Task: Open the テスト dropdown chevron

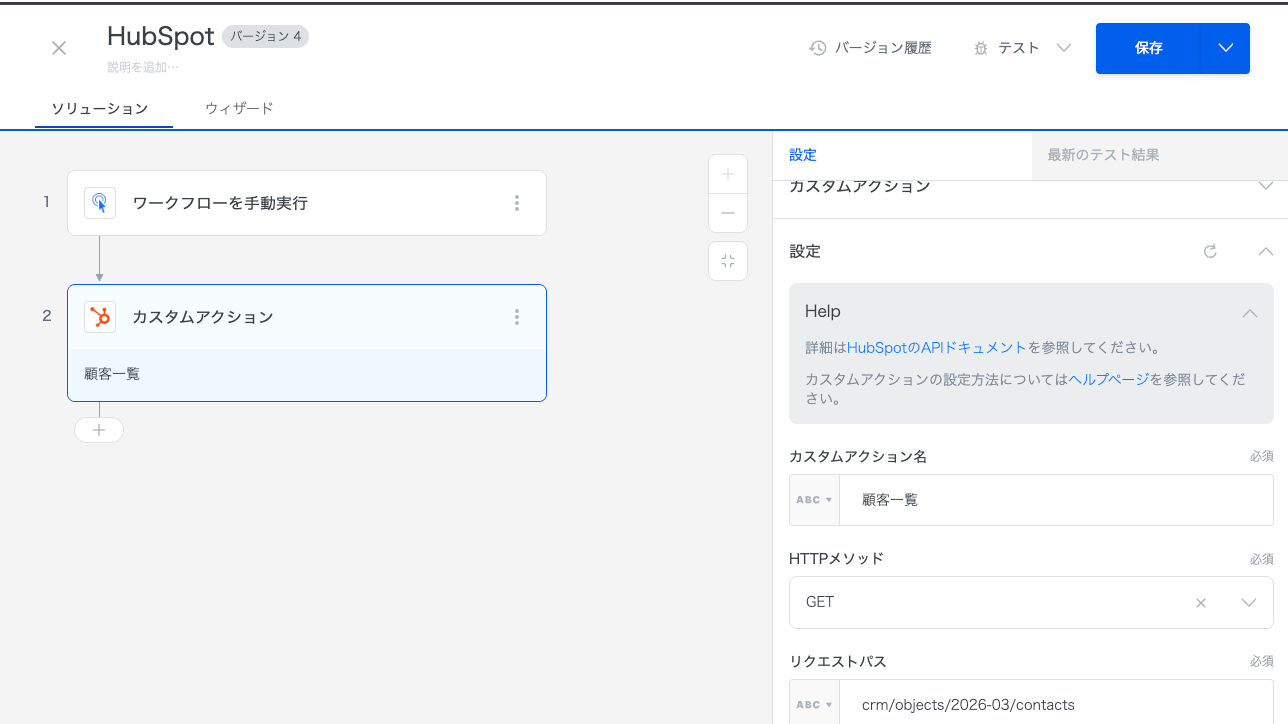Action: 1064,48
